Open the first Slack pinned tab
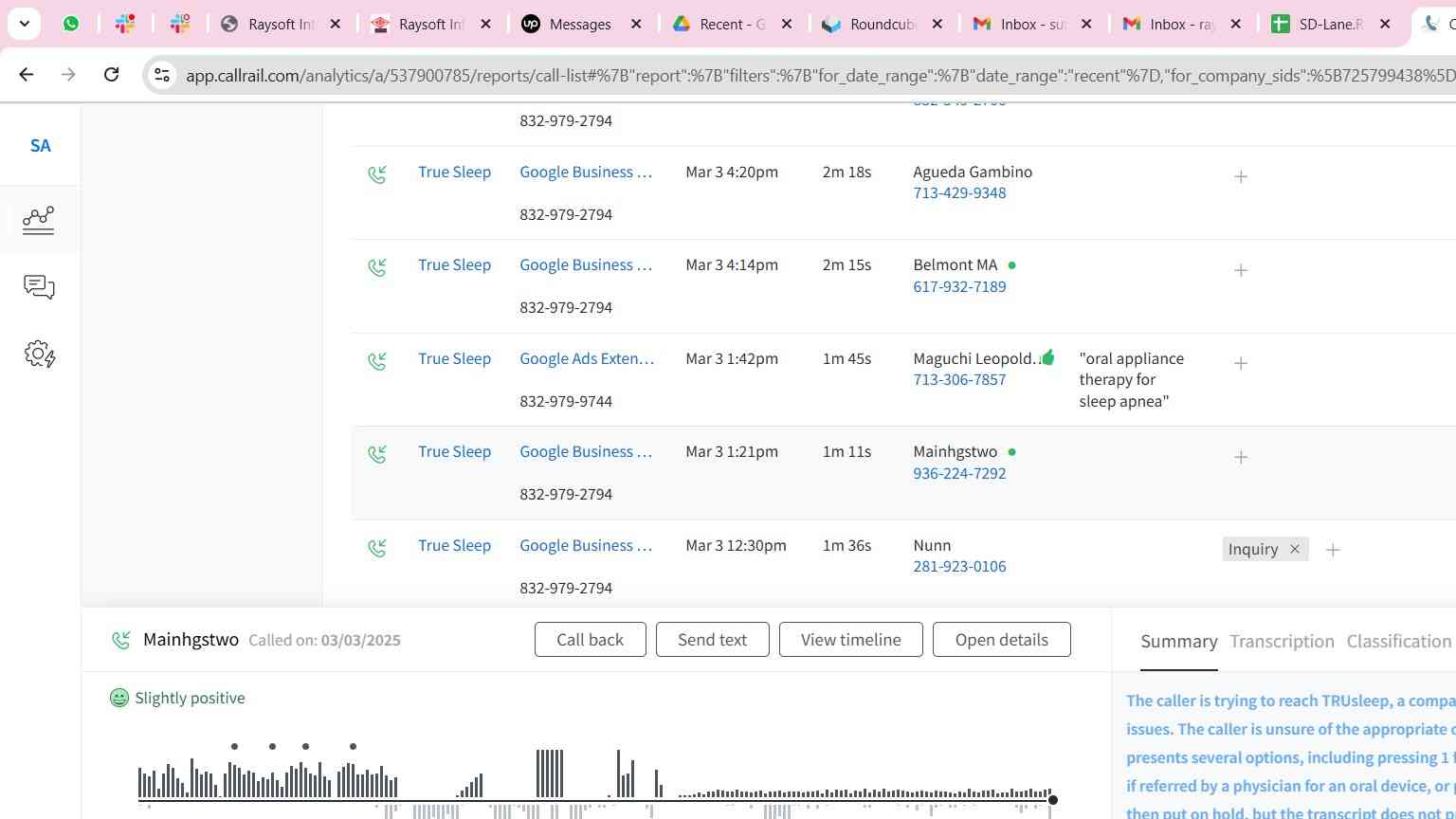This screenshot has width=1456, height=819. coord(125,24)
